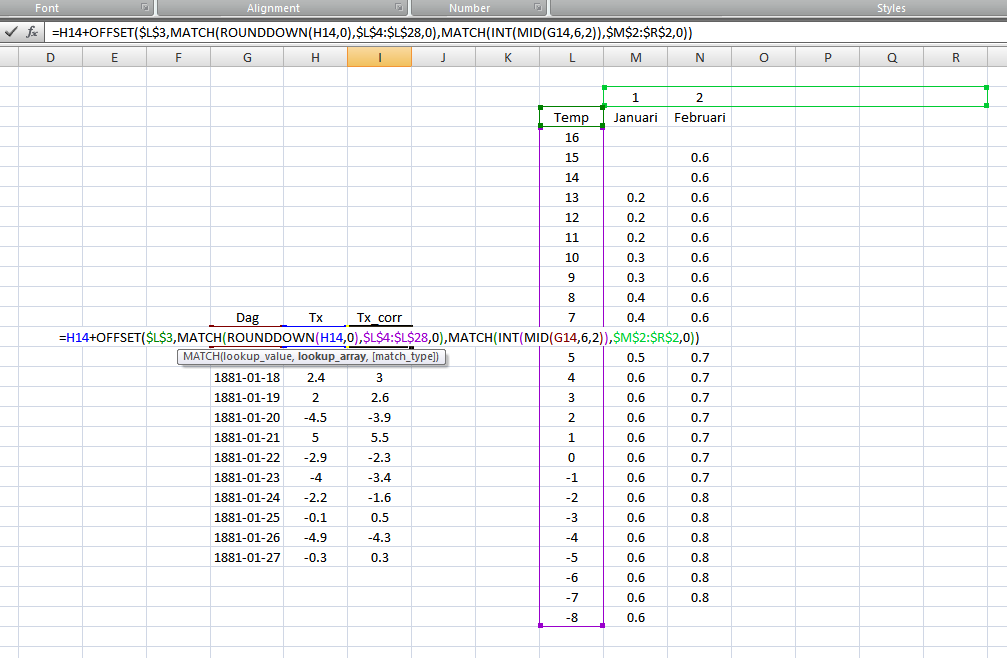Screen dimensions: 1007x658
Task: Select the Januari header cell
Action: [635, 118]
